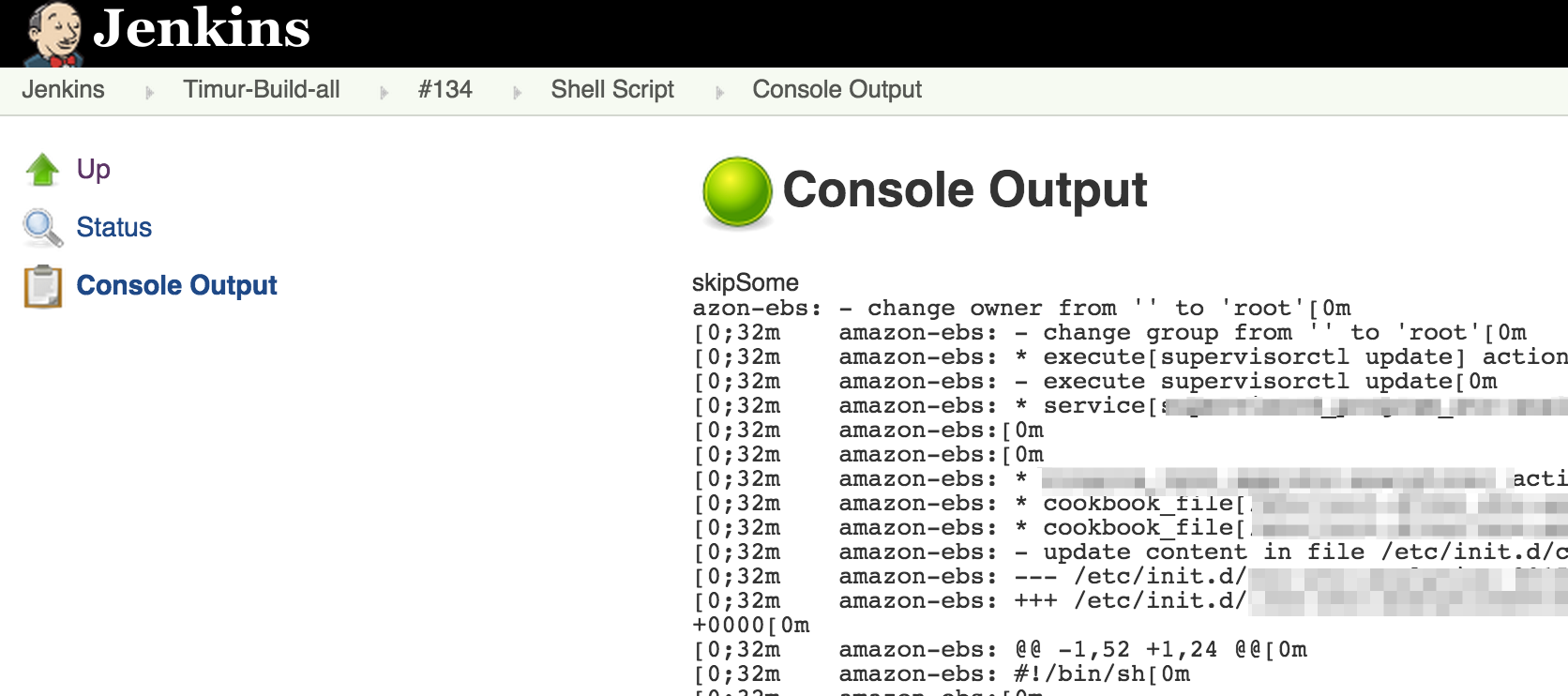Click the green Up arrow icon
The width and height of the screenshot is (1568, 696).
[x=42, y=170]
